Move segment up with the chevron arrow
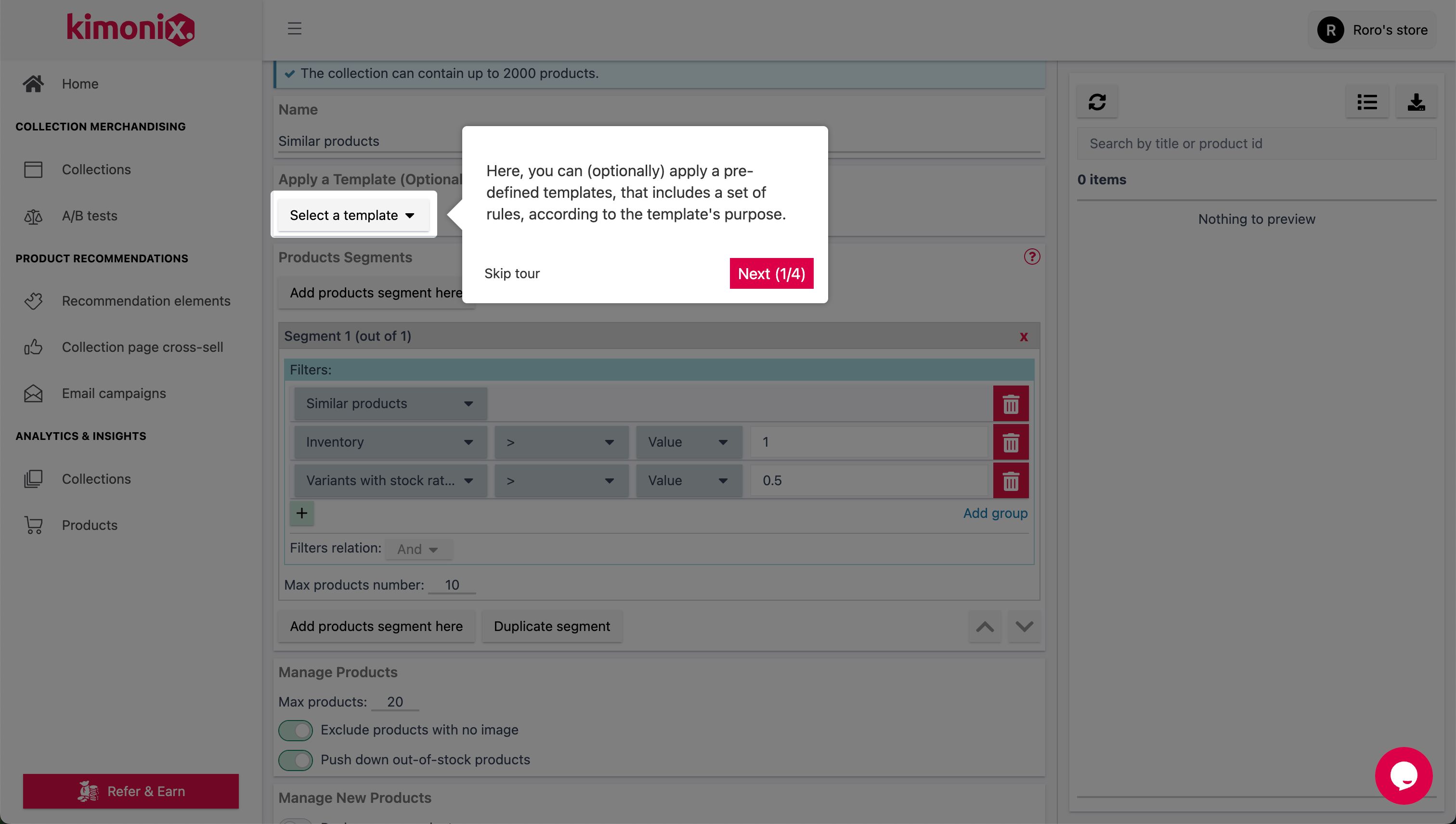 coord(985,627)
